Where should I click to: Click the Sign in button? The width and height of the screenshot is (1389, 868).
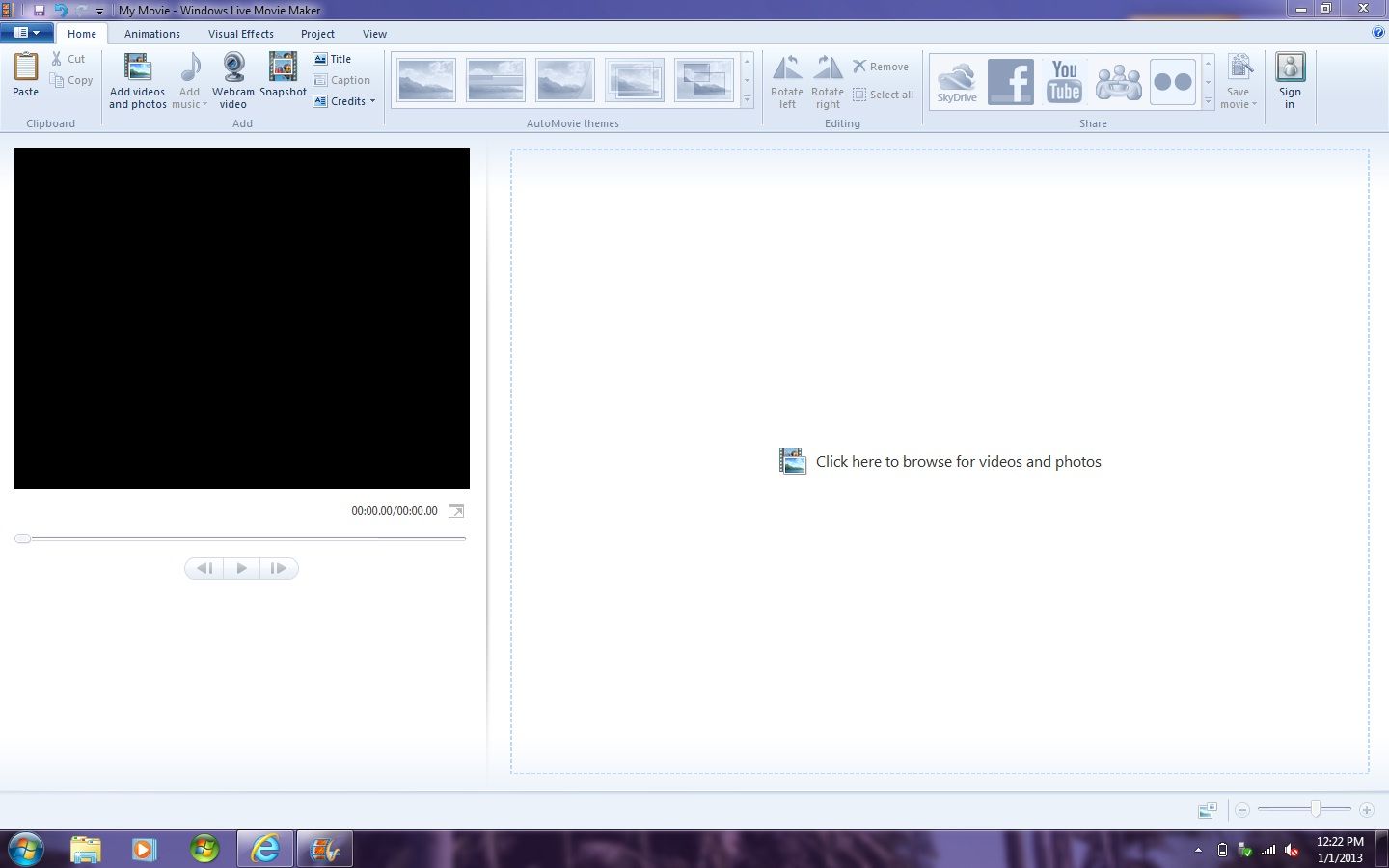point(1290,81)
